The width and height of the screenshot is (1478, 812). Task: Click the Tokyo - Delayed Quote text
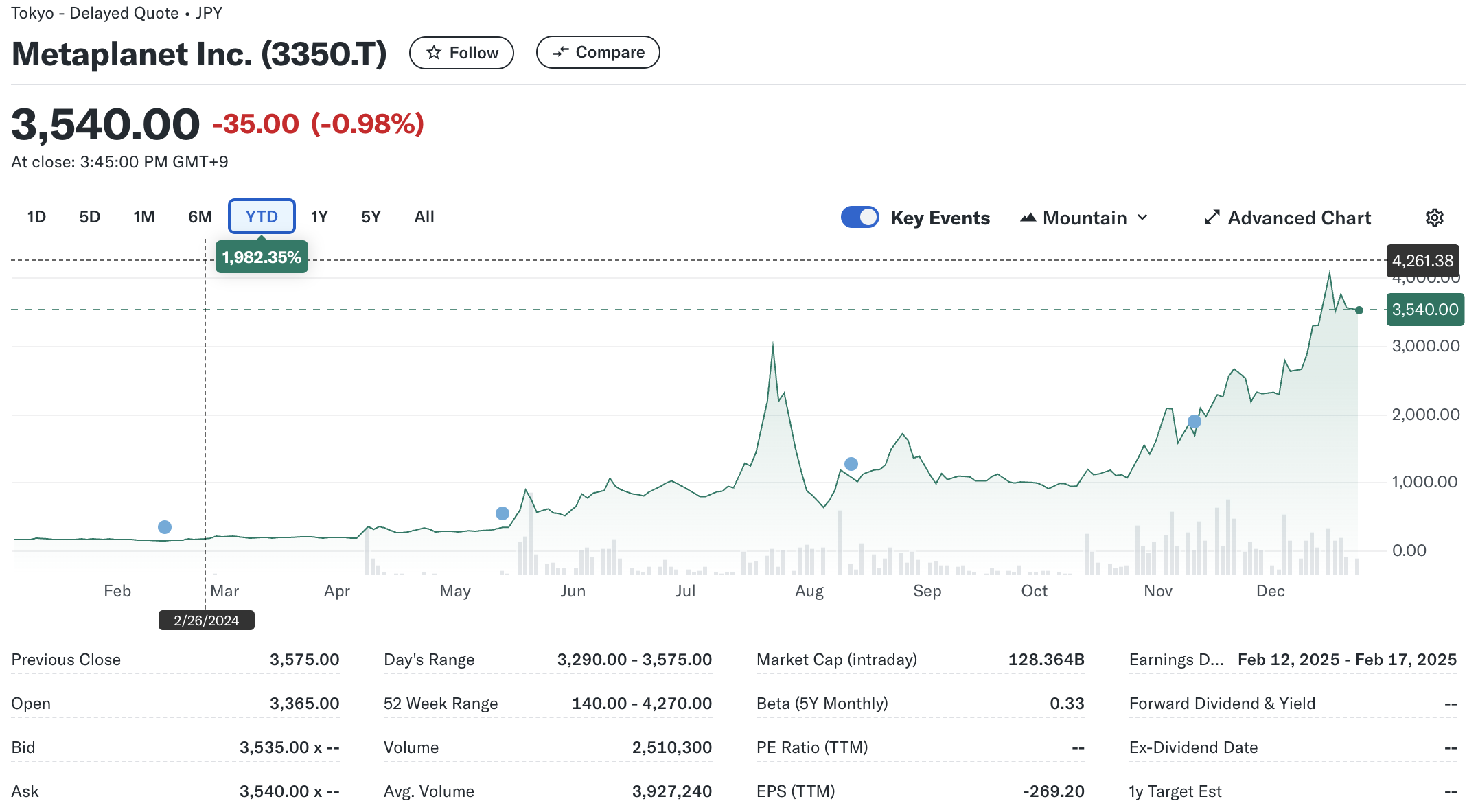pos(95,13)
